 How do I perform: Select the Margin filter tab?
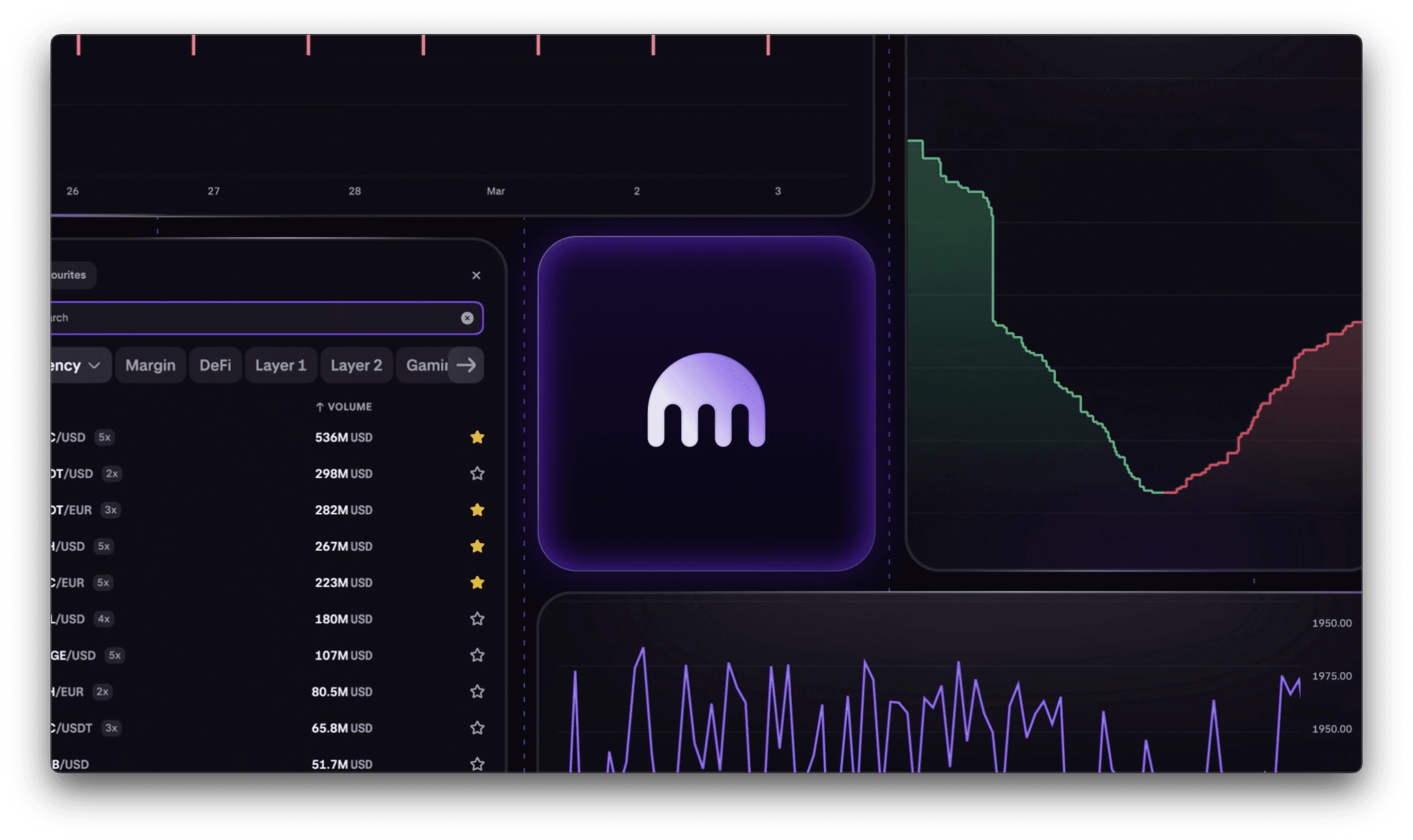coord(151,365)
